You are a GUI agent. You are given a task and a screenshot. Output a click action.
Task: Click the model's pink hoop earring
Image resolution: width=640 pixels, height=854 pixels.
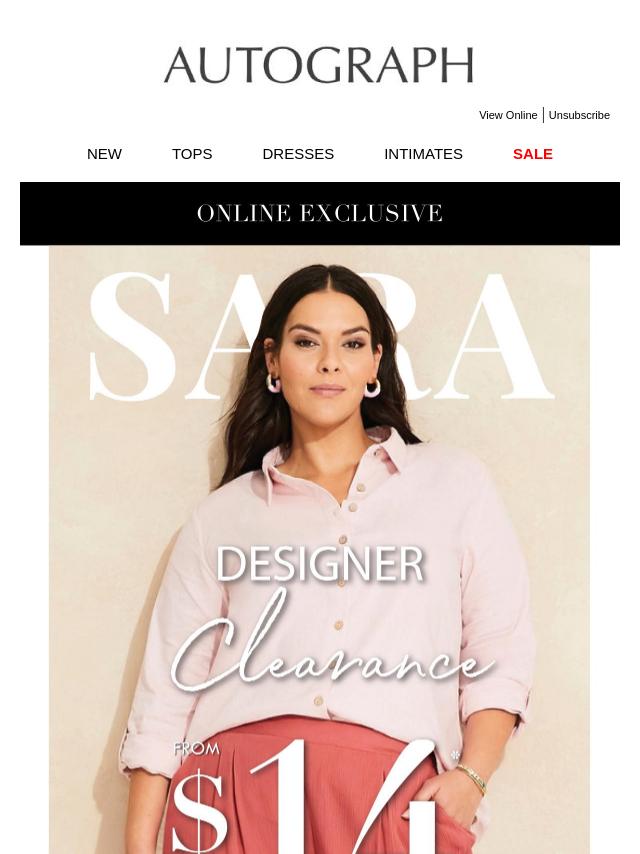(x=273, y=383)
